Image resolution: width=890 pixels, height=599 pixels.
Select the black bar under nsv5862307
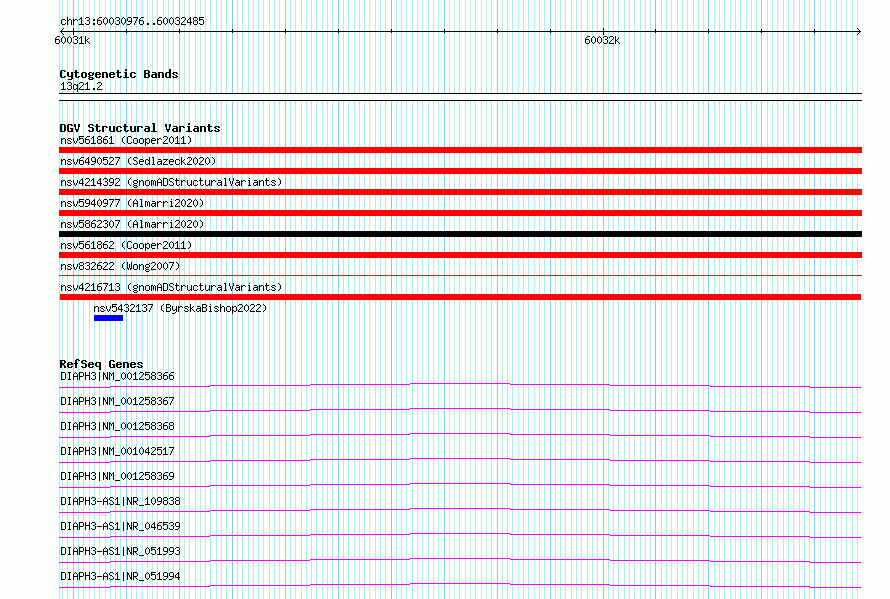point(460,234)
